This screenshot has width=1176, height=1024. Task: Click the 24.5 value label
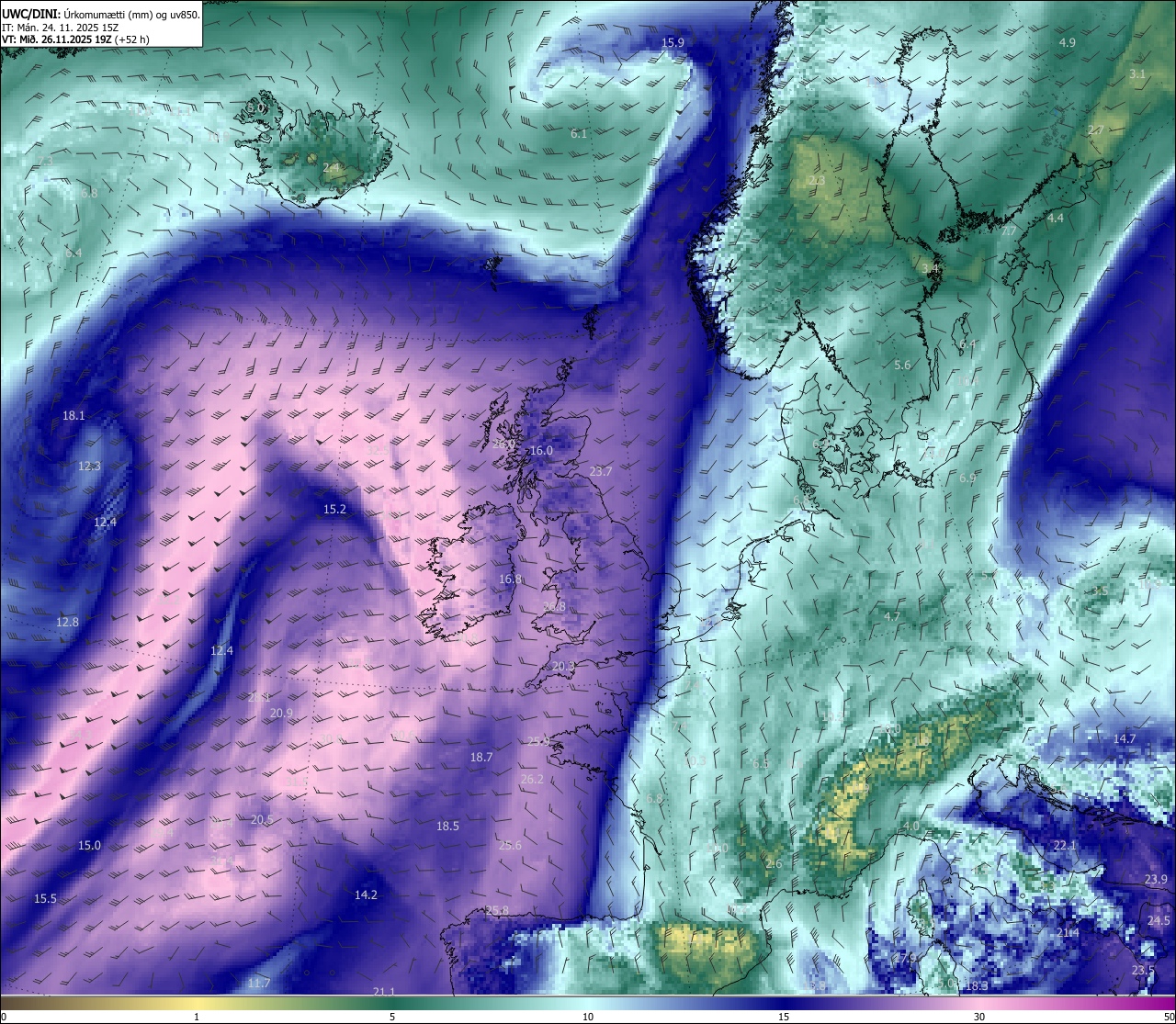pyautogui.click(x=1159, y=921)
